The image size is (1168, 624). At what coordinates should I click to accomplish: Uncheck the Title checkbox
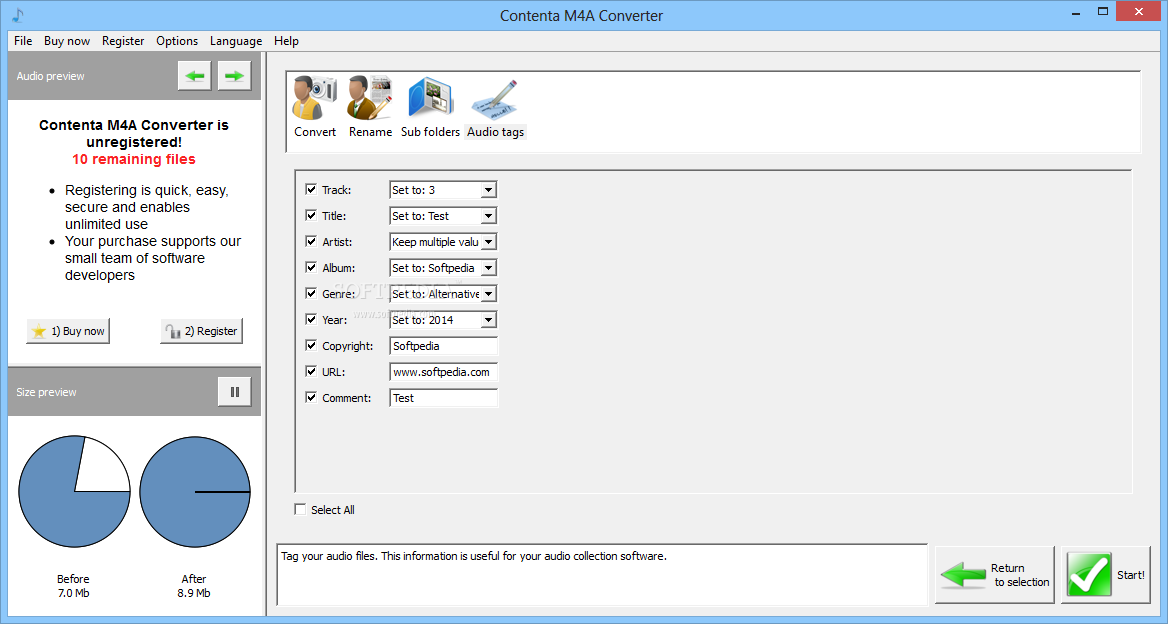tap(311, 215)
